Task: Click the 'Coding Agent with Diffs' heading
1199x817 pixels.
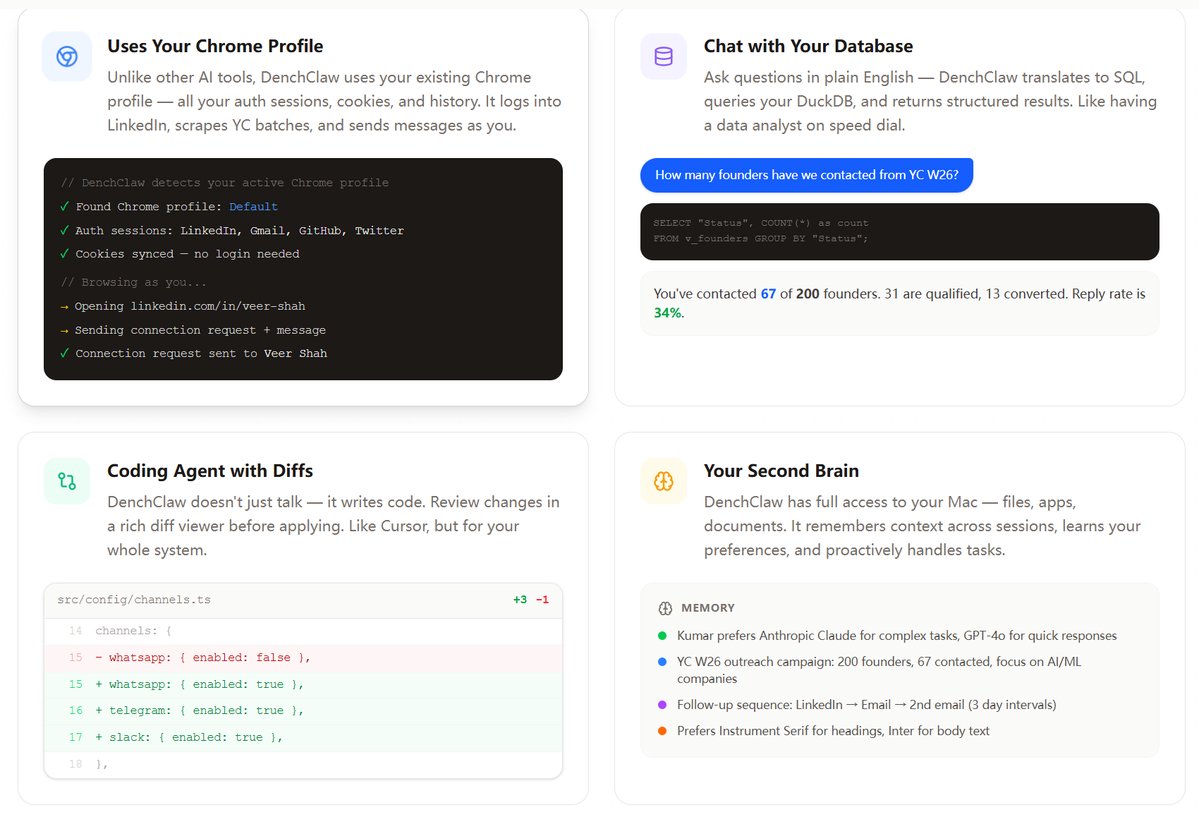Action: pos(210,470)
